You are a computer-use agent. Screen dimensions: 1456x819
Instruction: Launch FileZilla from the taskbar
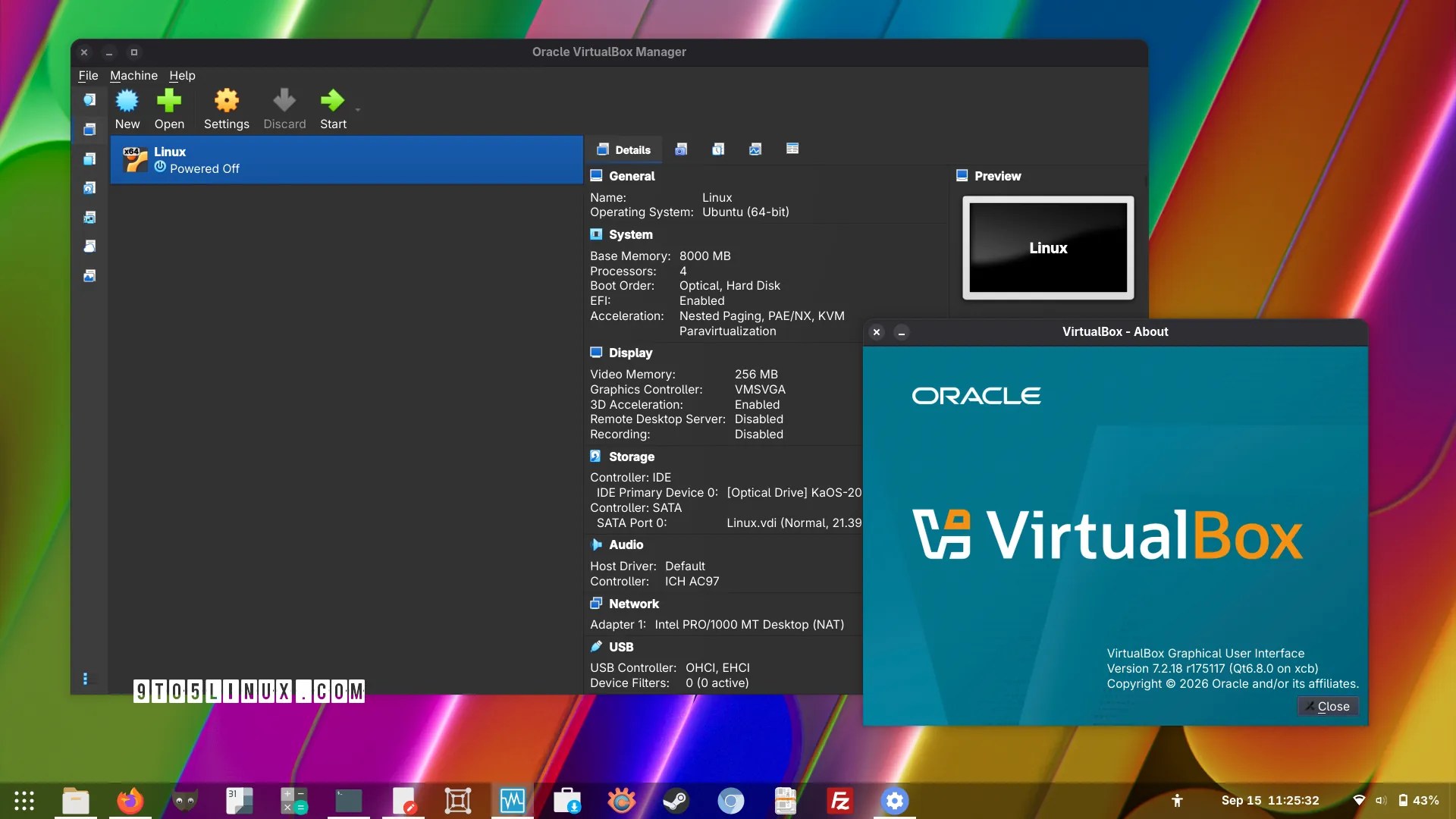click(x=840, y=801)
